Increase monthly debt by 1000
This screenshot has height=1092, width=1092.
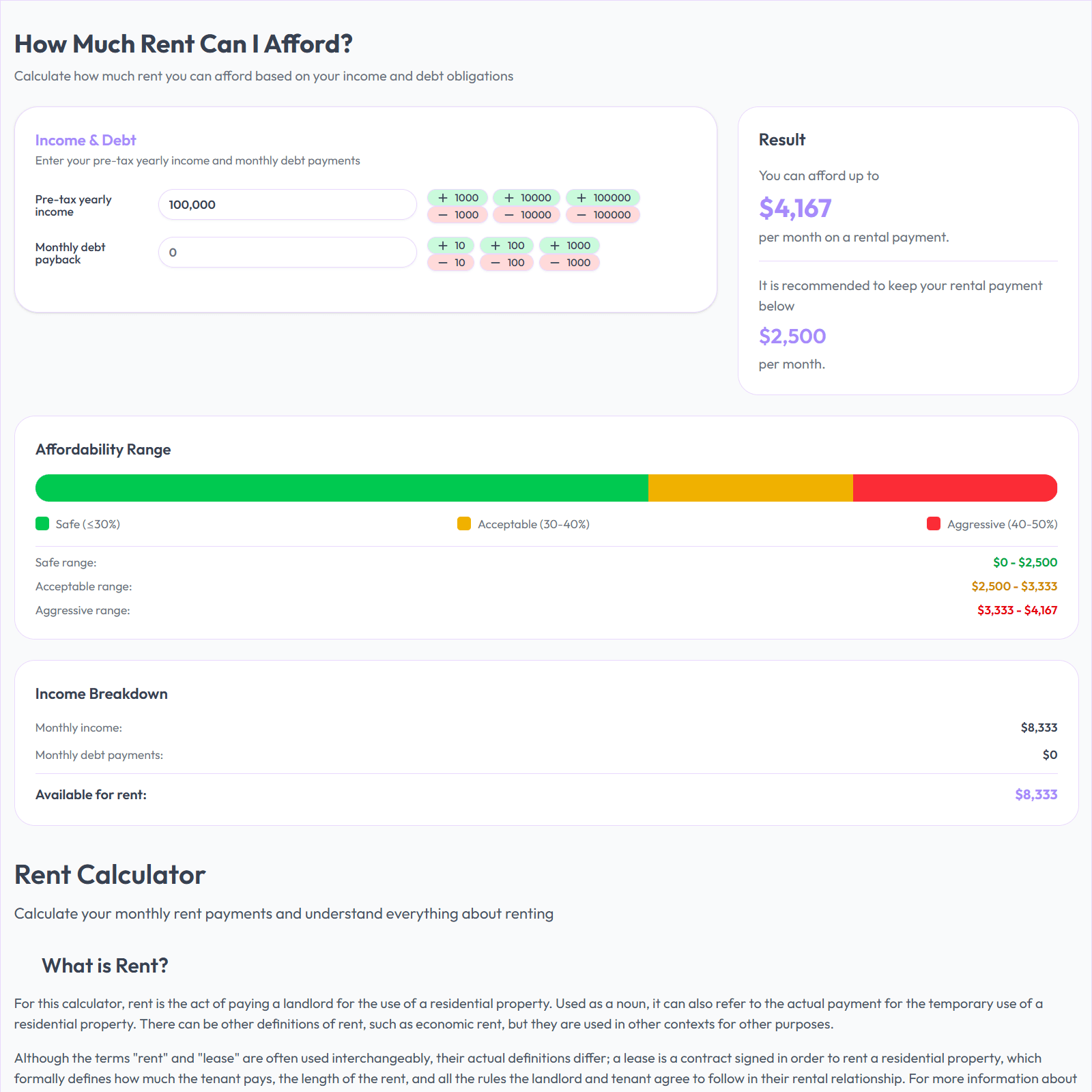pyautogui.click(x=569, y=246)
